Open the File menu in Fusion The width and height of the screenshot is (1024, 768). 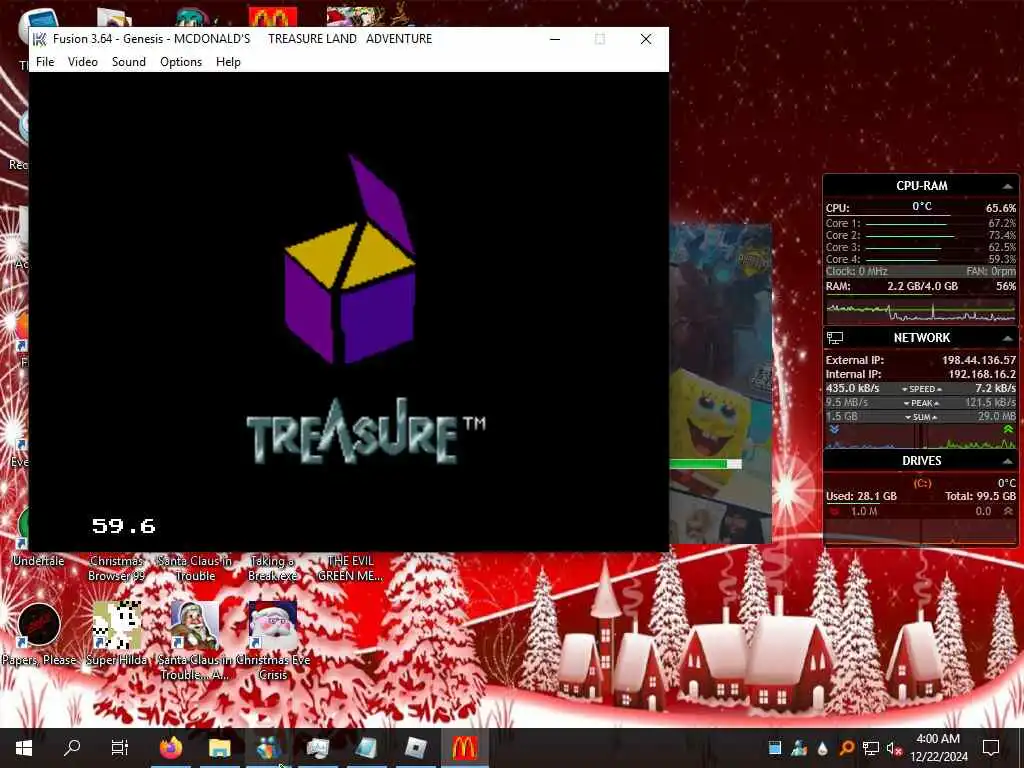45,61
